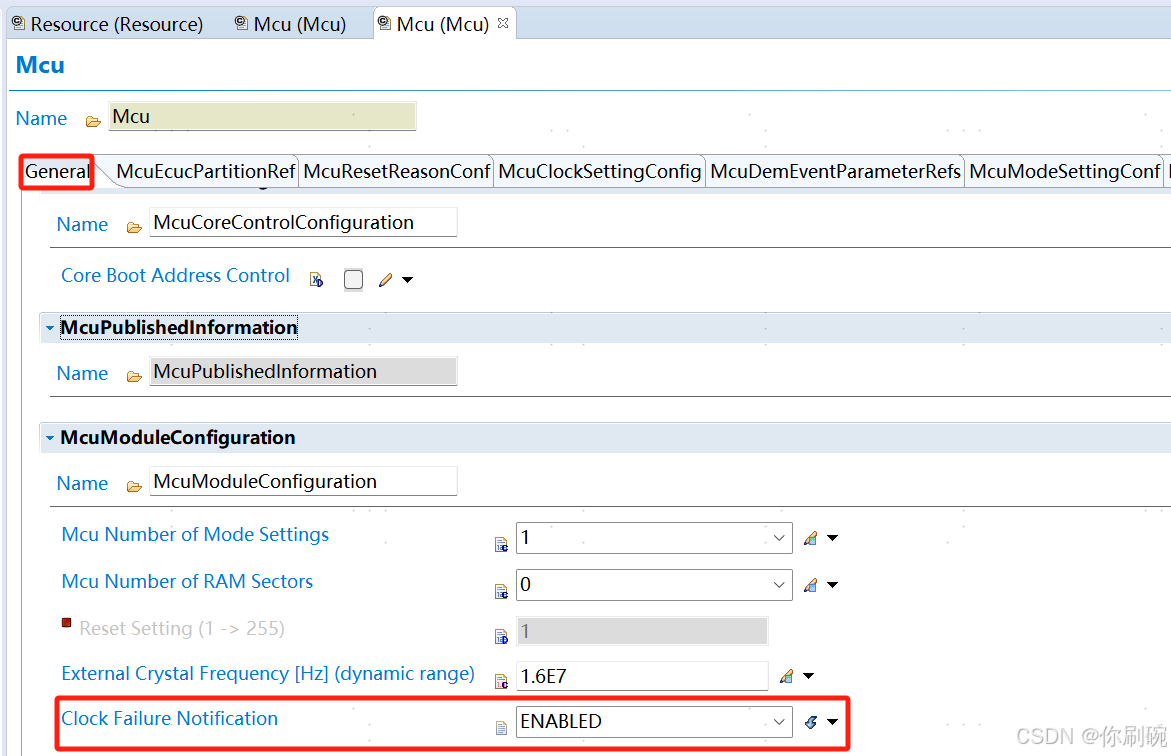Click the parameter icon for External Crystal Frequency

pyautogui.click(x=501, y=681)
